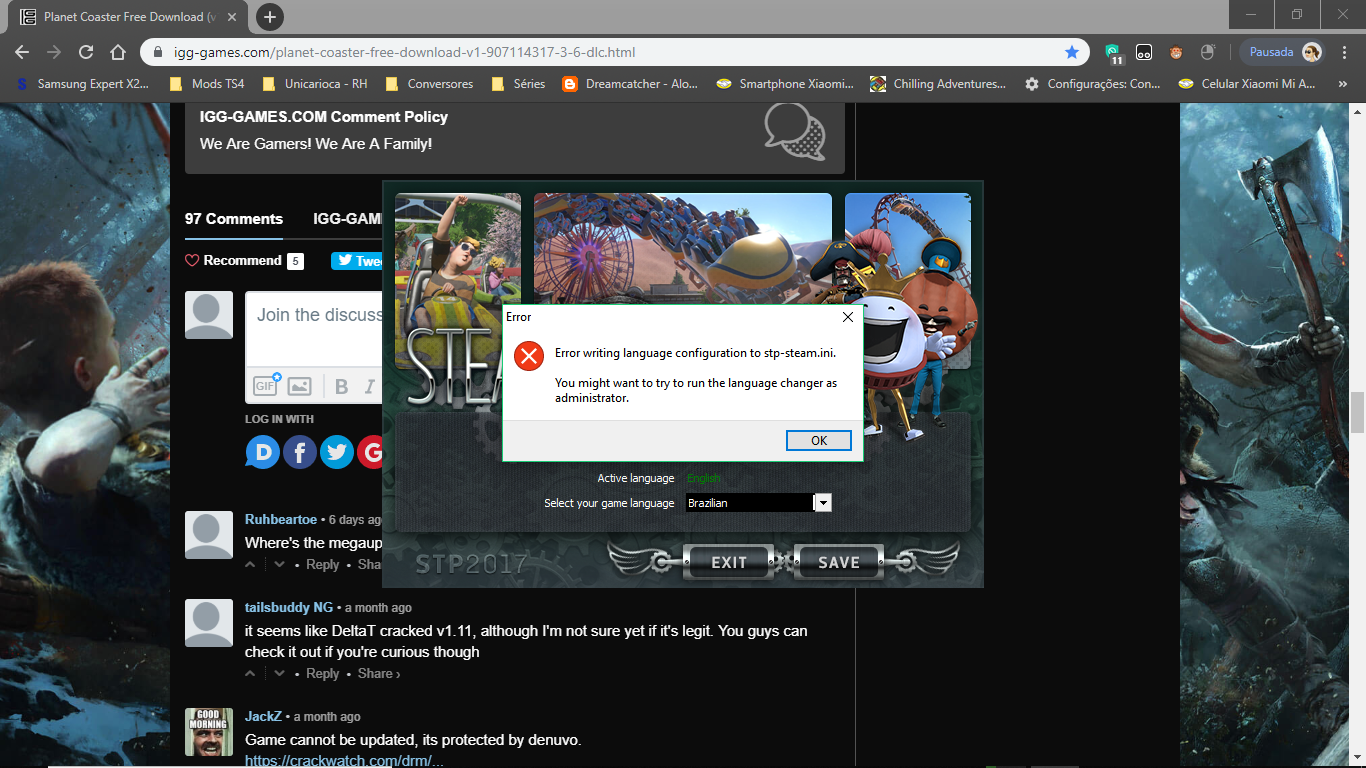Click the Tweet share button
Image resolution: width=1366 pixels, height=768 pixels.
coord(357,260)
